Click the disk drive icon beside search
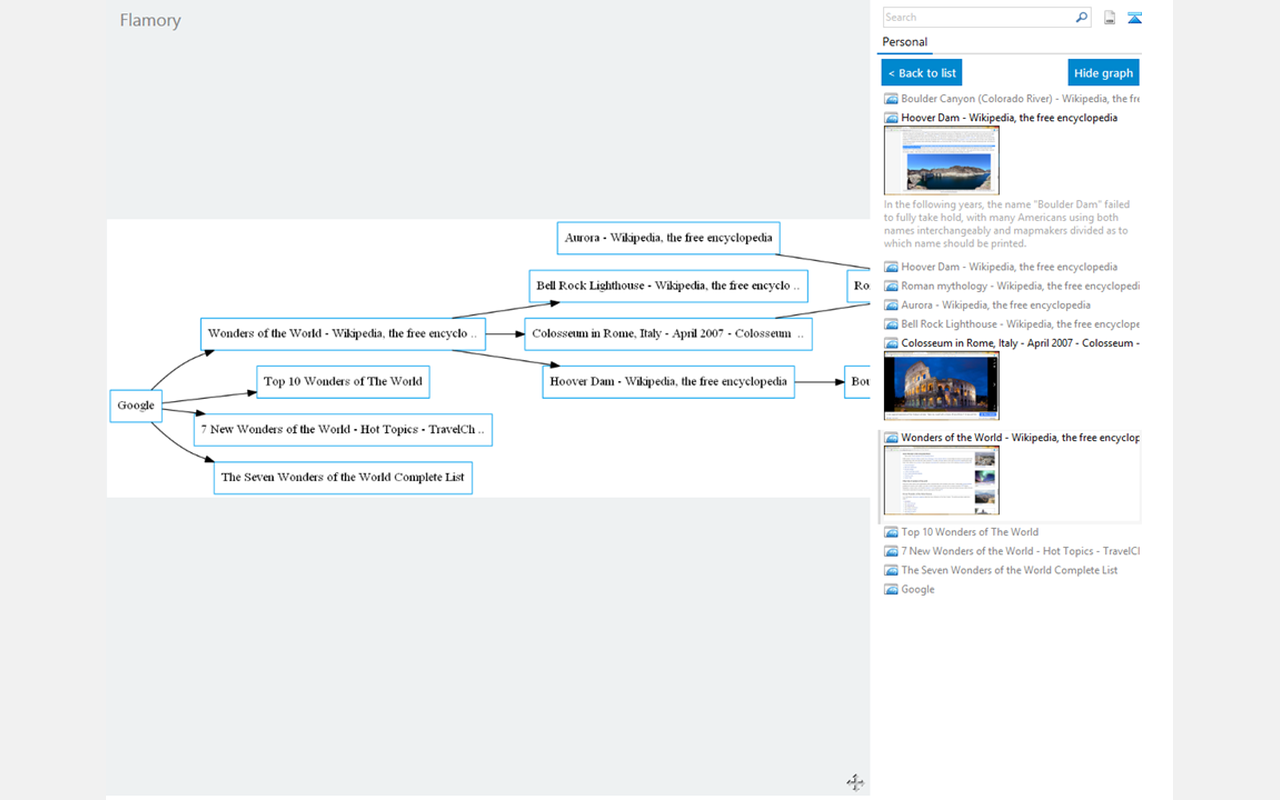 (x=1110, y=17)
